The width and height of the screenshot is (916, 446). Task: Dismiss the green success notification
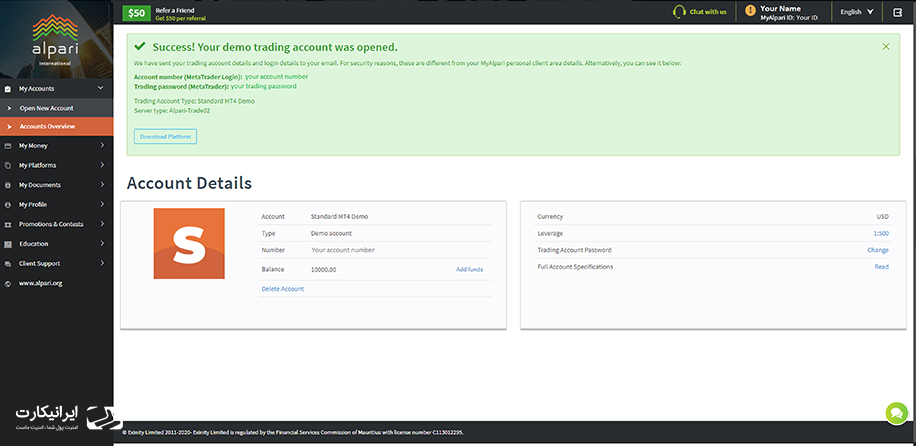pyautogui.click(x=886, y=47)
